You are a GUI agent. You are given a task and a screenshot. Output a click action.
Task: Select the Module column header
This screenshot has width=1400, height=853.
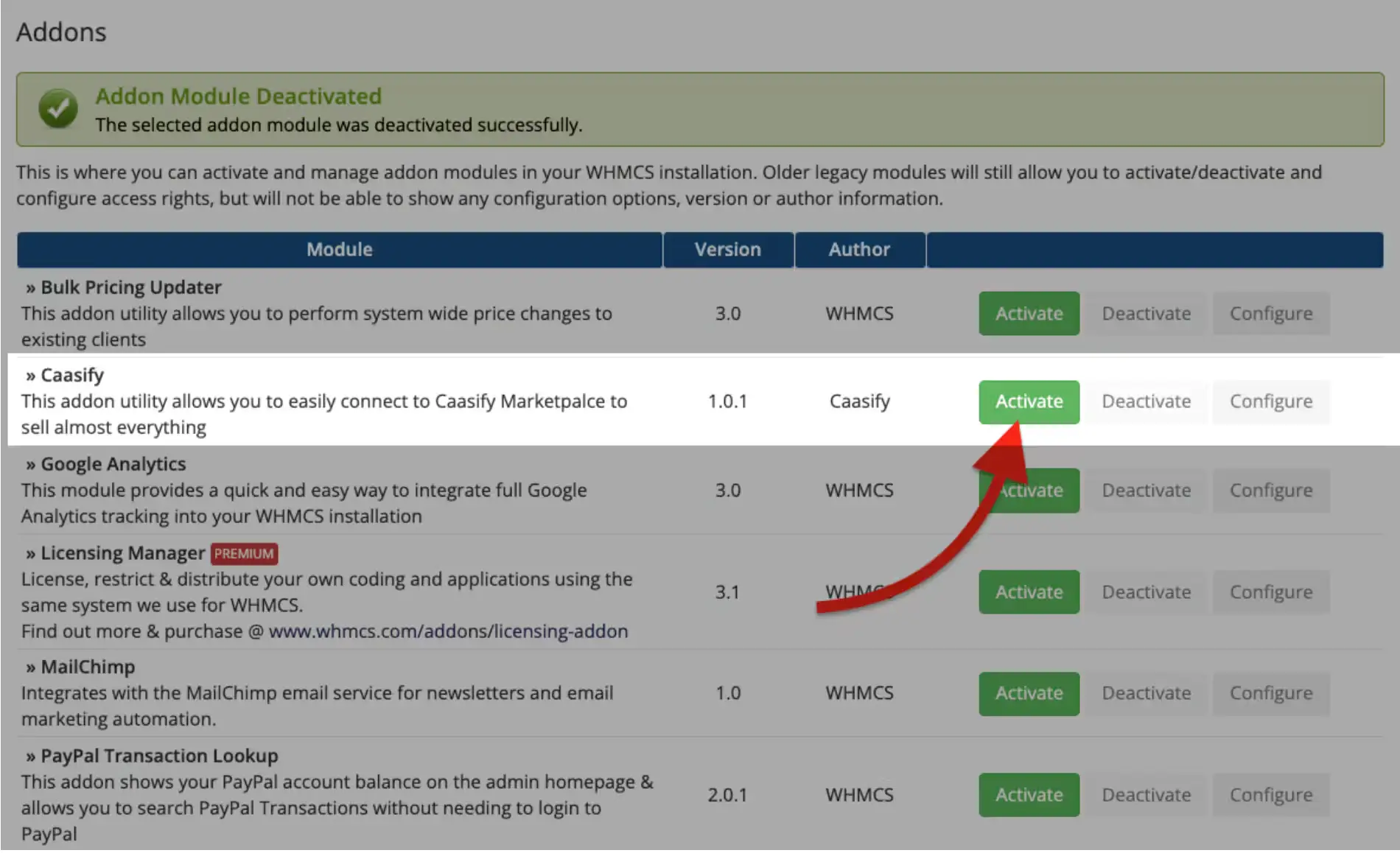pyautogui.click(x=339, y=250)
